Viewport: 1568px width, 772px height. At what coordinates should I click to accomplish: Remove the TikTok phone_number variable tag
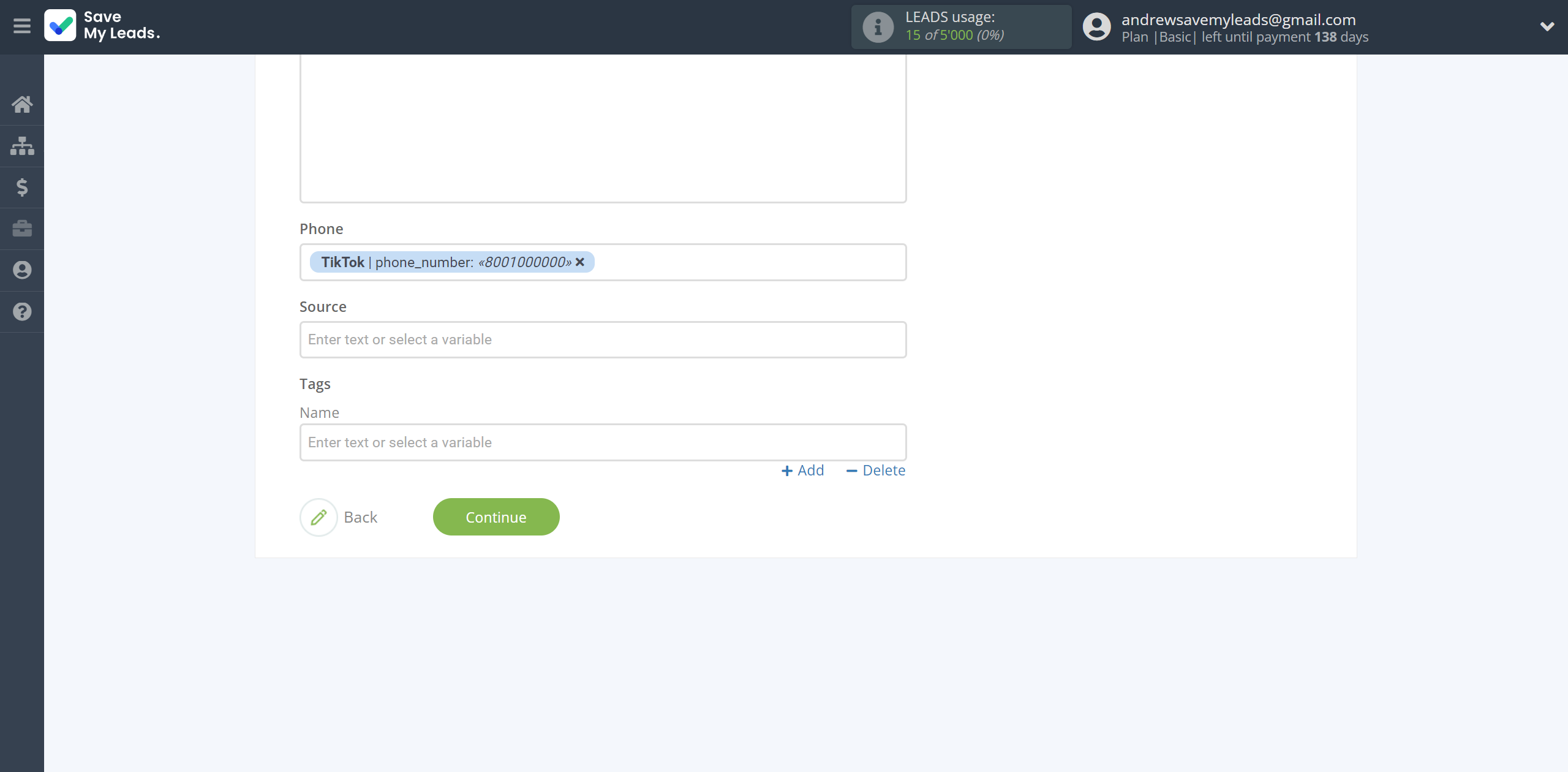(580, 262)
